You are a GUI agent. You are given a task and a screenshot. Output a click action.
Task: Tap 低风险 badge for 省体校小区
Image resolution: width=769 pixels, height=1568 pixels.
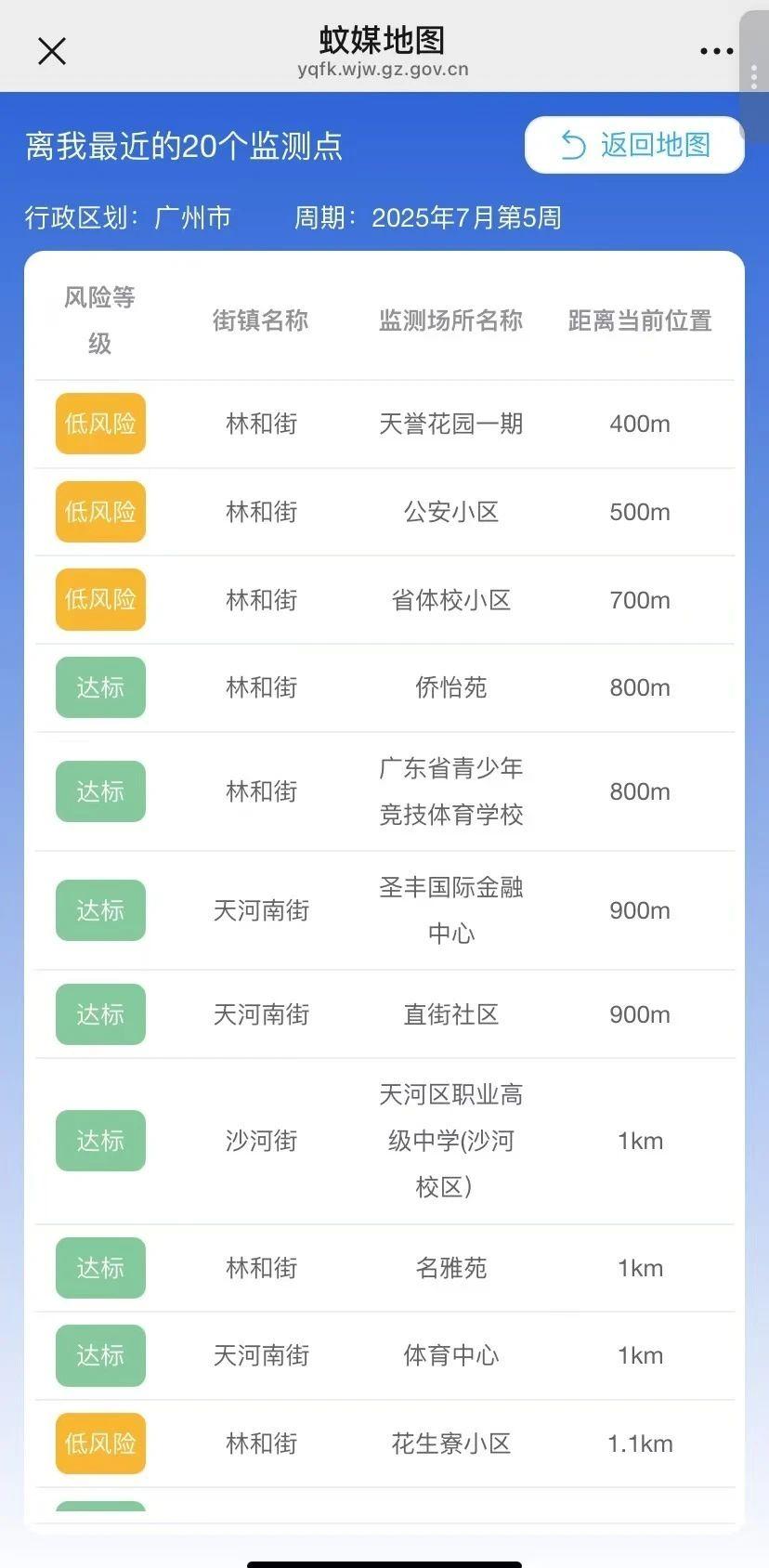point(100,600)
